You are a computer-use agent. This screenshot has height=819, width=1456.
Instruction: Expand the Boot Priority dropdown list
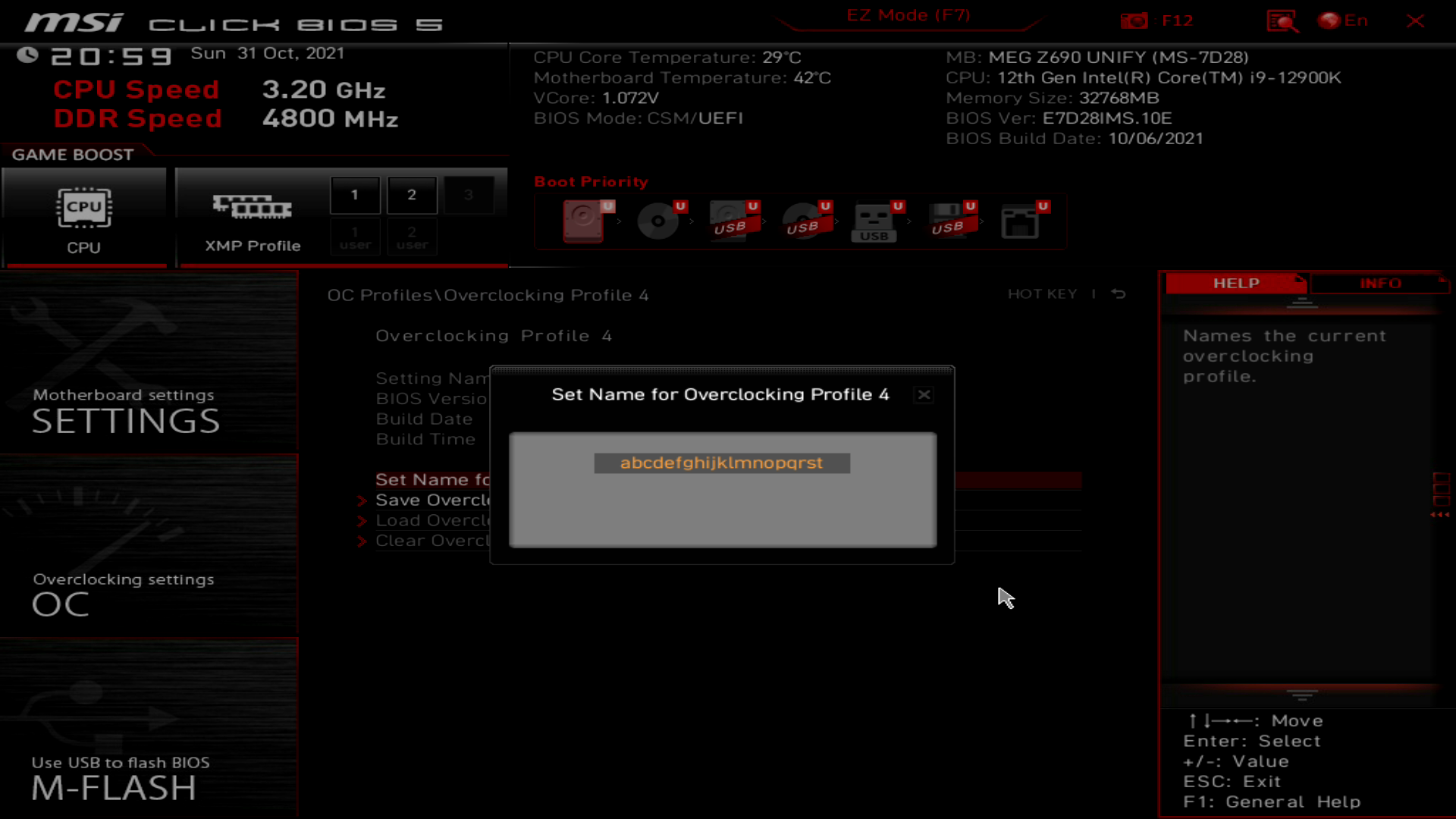[x=591, y=182]
